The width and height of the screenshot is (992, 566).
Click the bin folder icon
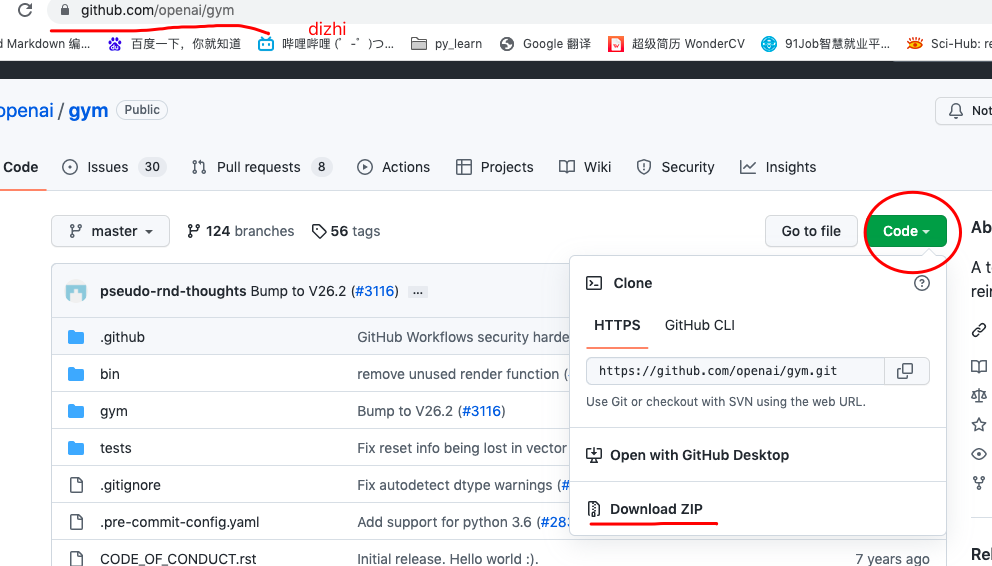(x=76, y=374)
